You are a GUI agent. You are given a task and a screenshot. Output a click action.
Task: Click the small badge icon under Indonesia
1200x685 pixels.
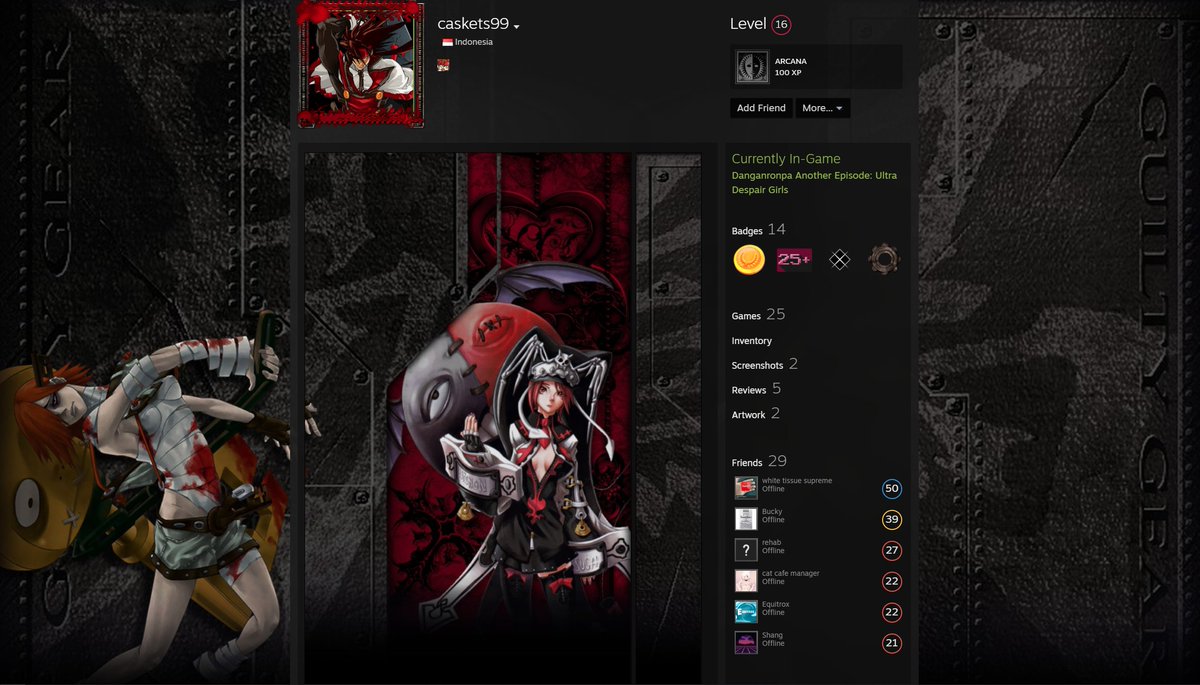(443, 65)
